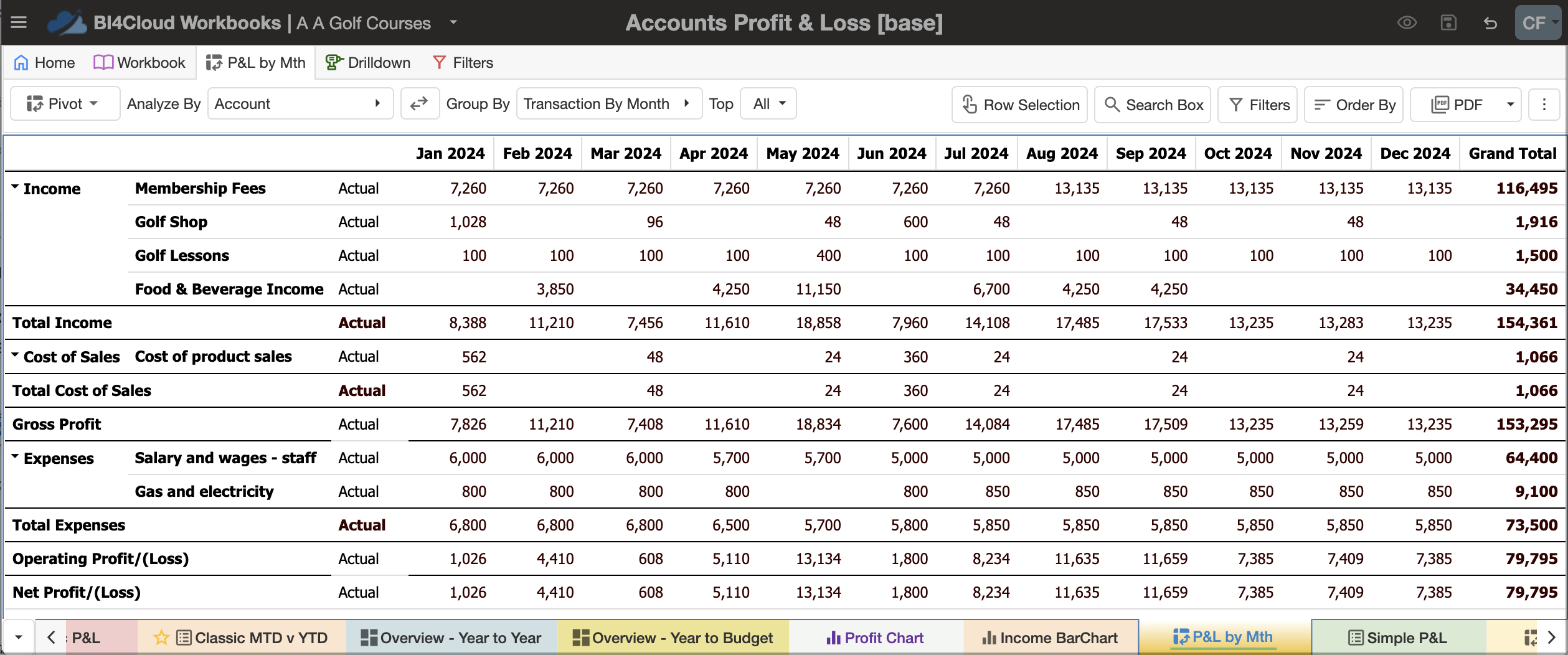The image size is (1568, 655).
Task: Select the Golf Shop row label
Action: click(171, 222)
